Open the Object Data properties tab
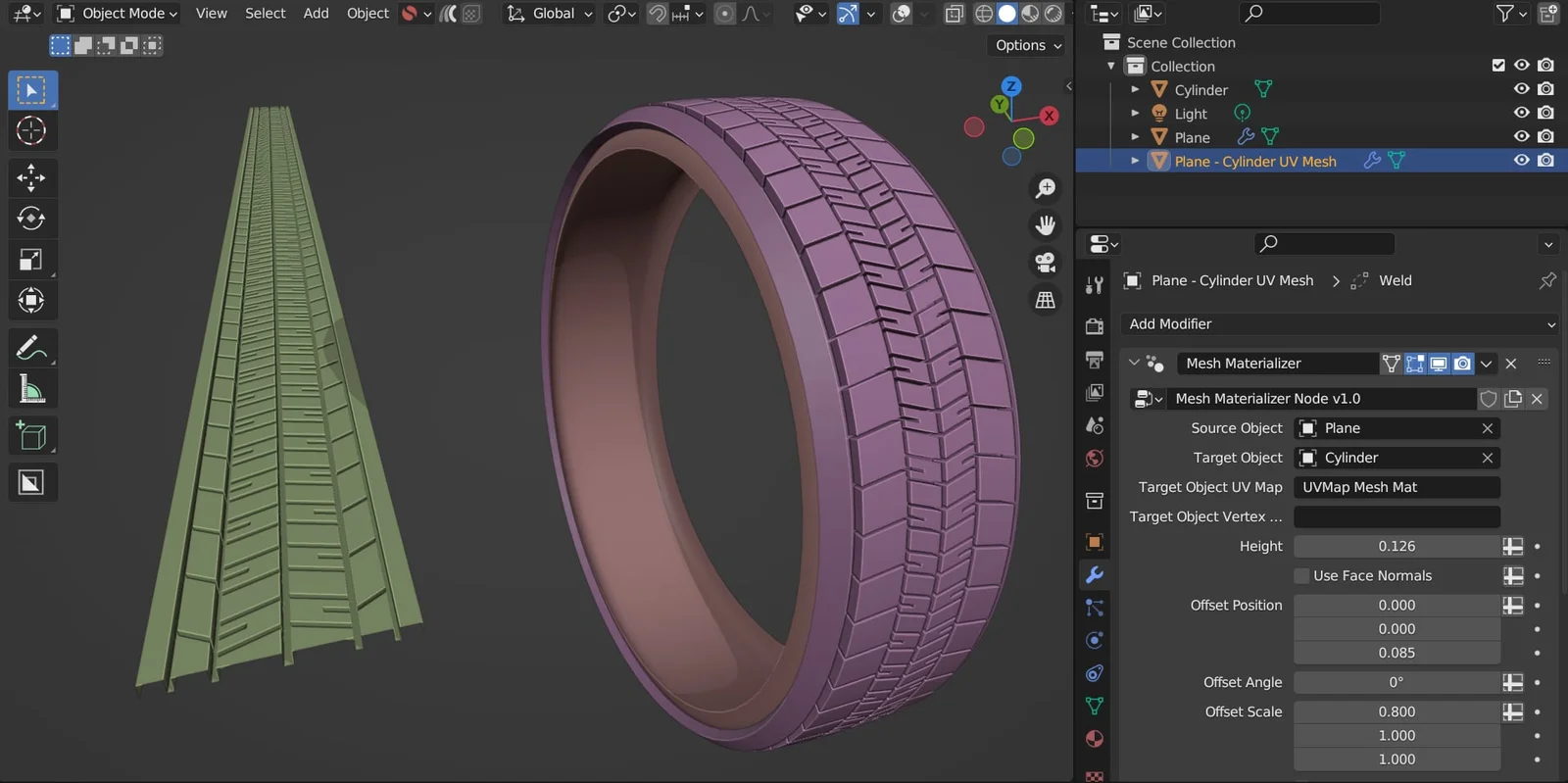Image resolution: width=1568 pixels, height=783 pixels. click(1095, 706)
